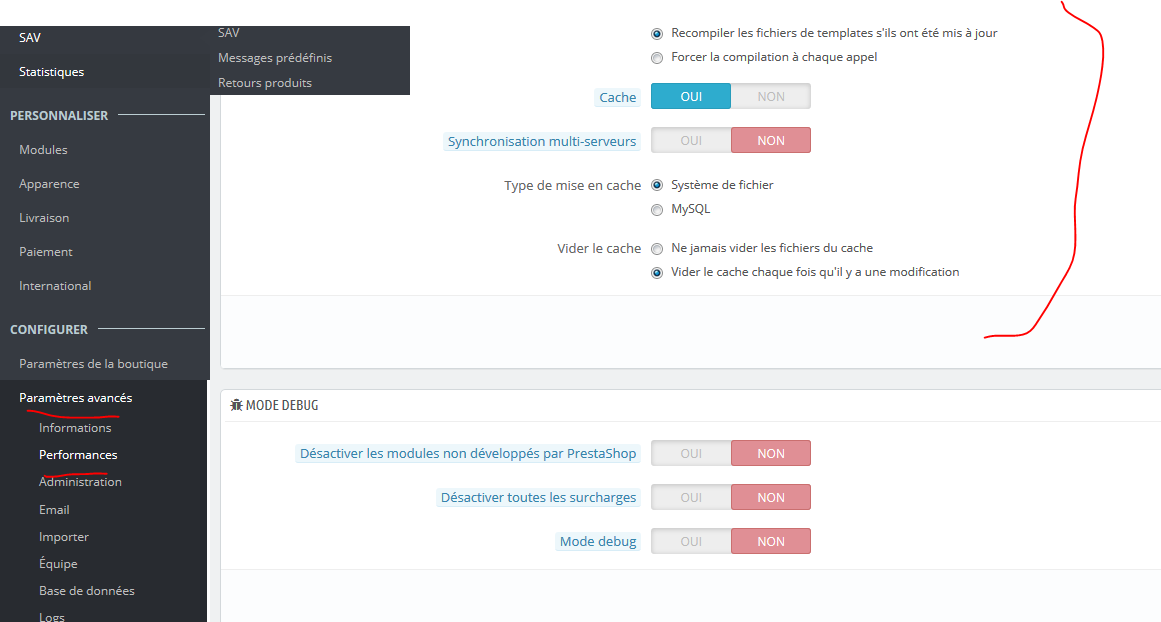The width and height of the screenshot is (1161, 622).
Task: Click the Cache help label
Action: [618, 97]
